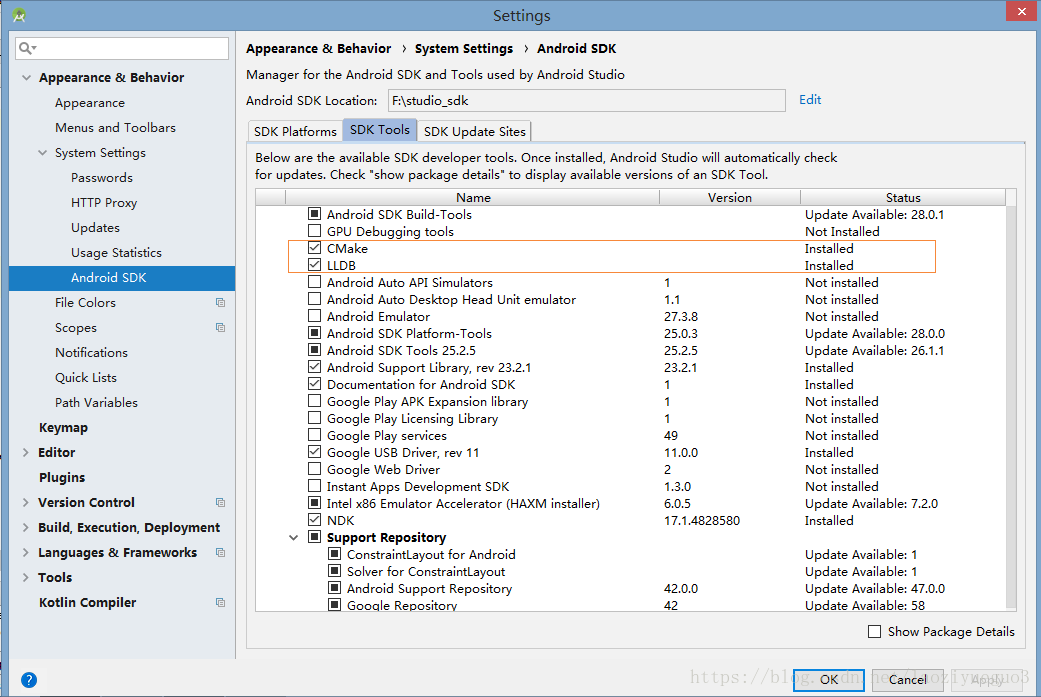
Task: Click the Android Studio logo in title bar
Action: click(x=19, y=15)
